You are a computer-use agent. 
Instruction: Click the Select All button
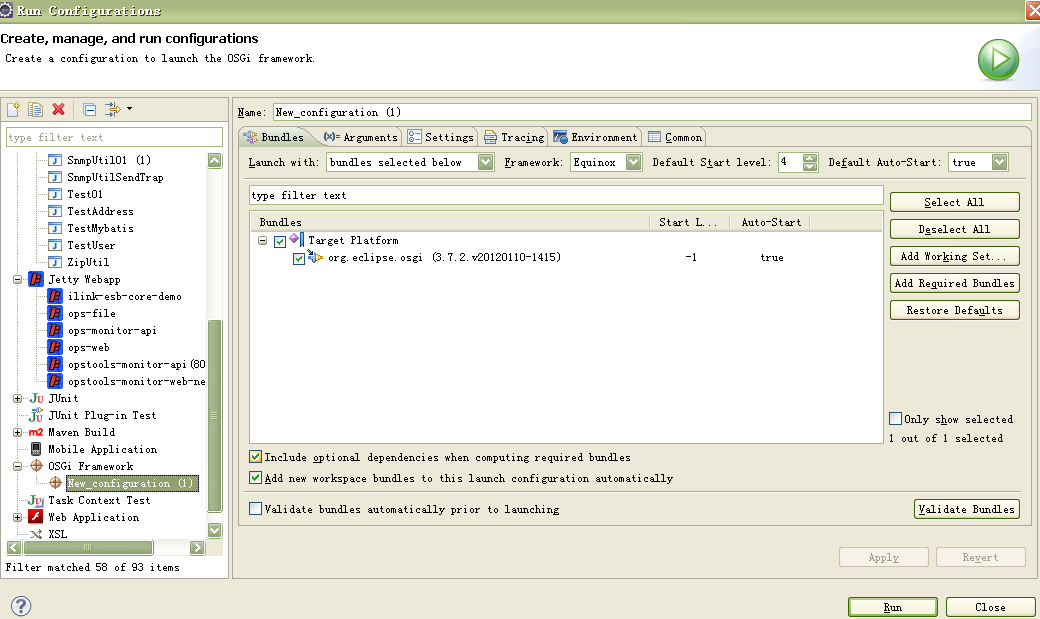(954, 202)
